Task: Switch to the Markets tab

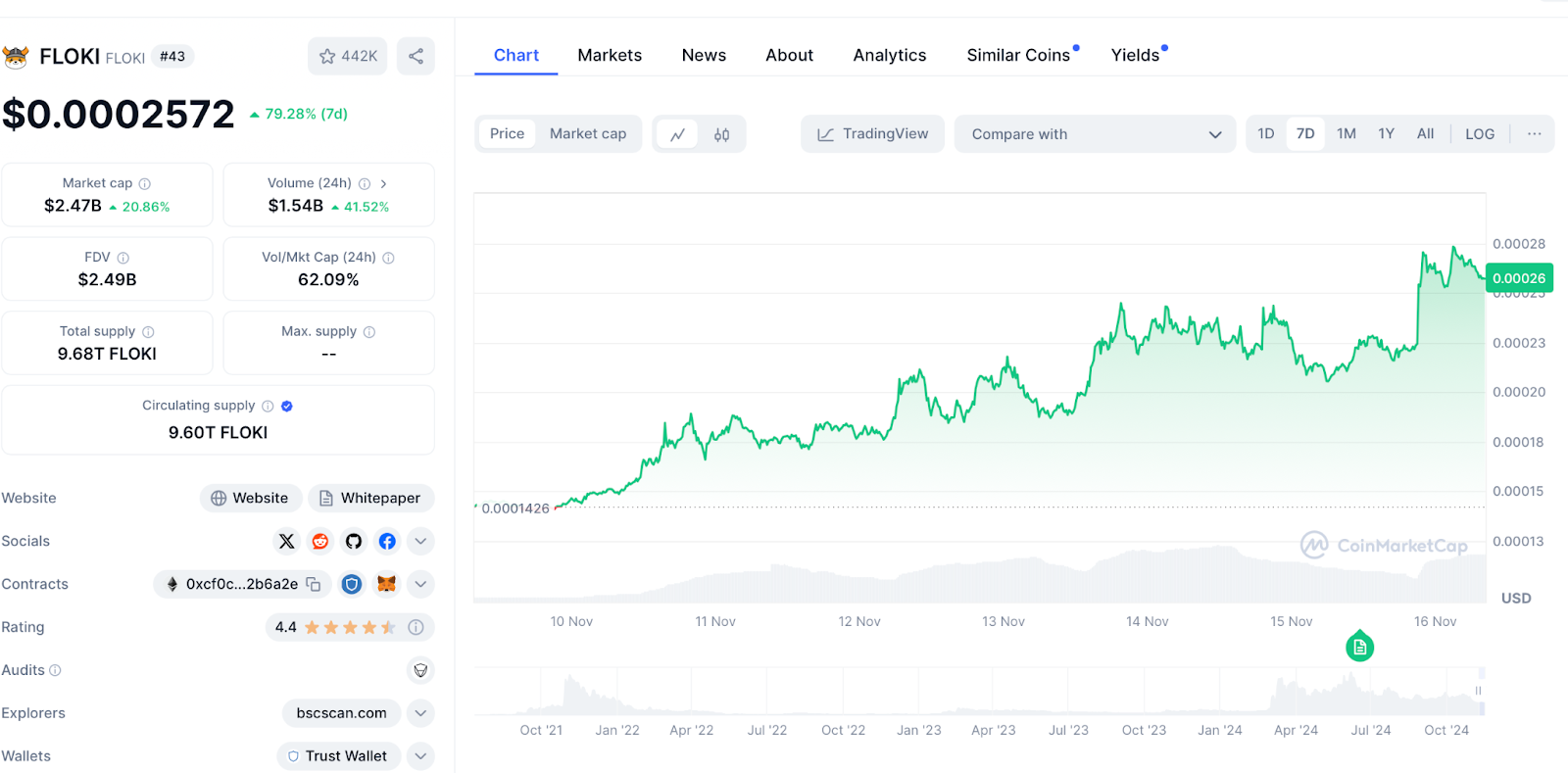Action: coord(610,55)
